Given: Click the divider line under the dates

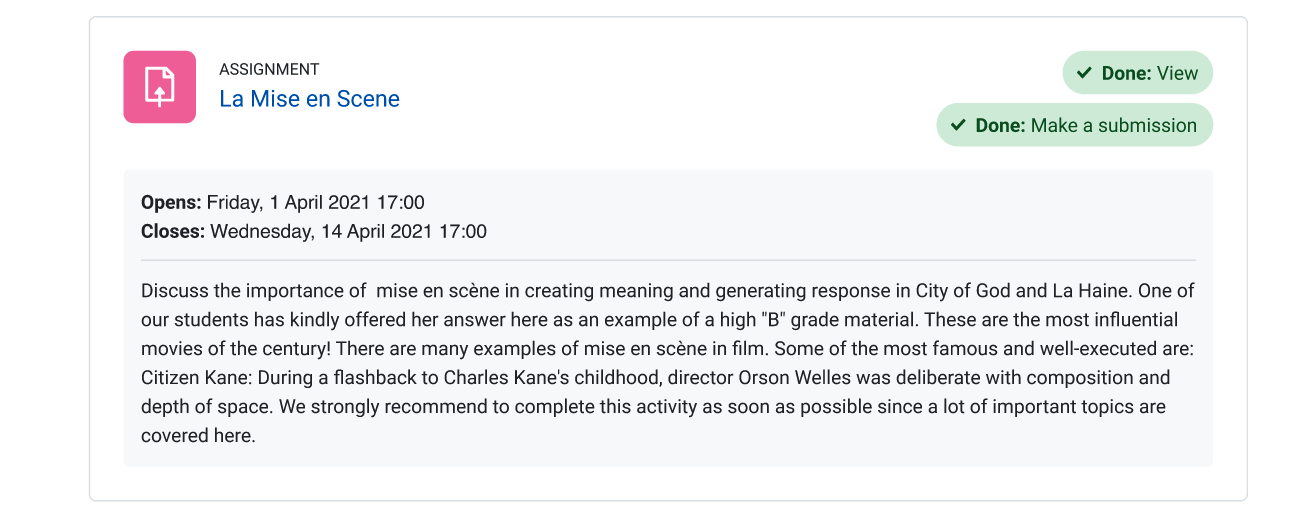Looking at the screenshot, I should 668,260.
